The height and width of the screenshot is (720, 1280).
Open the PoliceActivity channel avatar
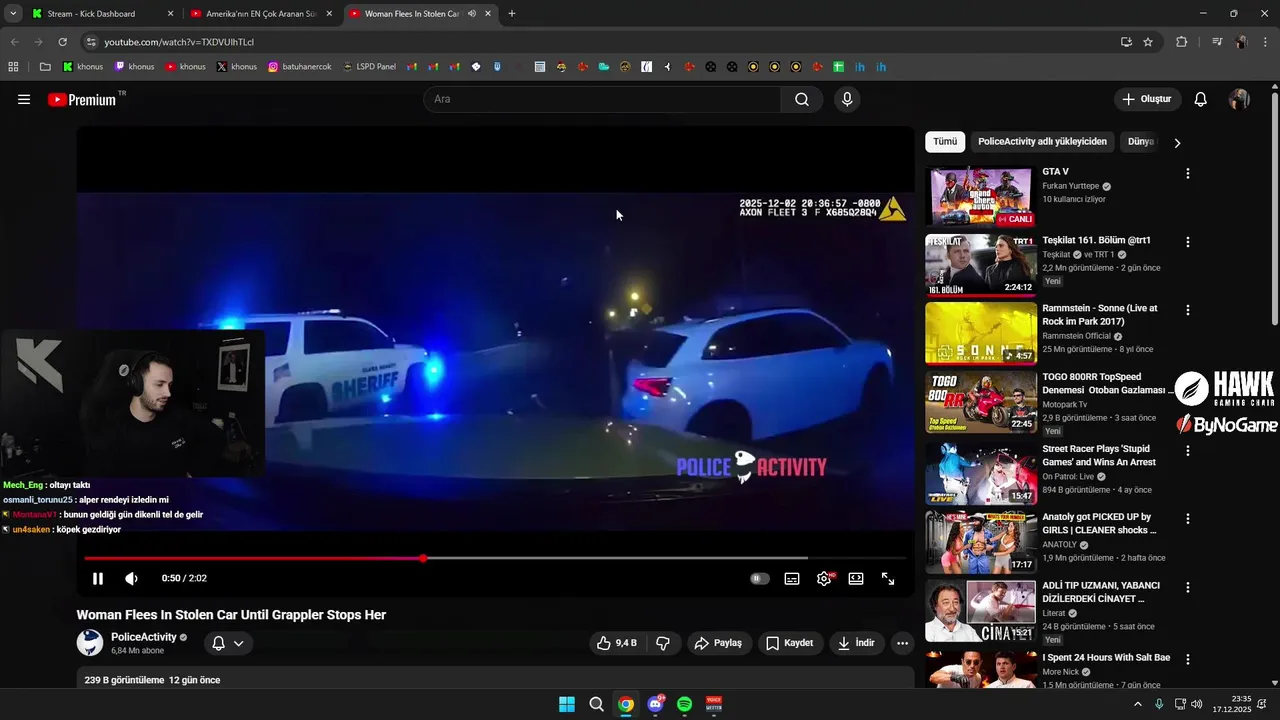click(x=90, y=643)
